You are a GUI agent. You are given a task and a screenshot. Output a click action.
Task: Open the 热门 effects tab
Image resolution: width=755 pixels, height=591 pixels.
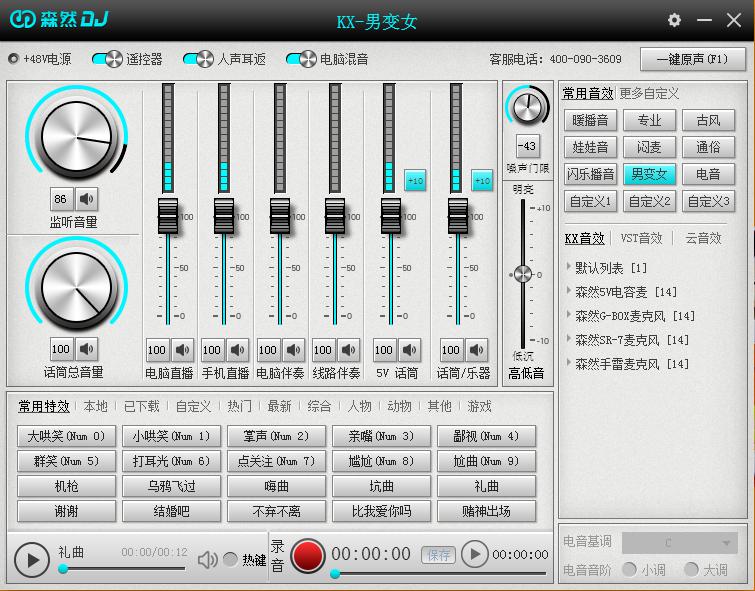(239, 406)
